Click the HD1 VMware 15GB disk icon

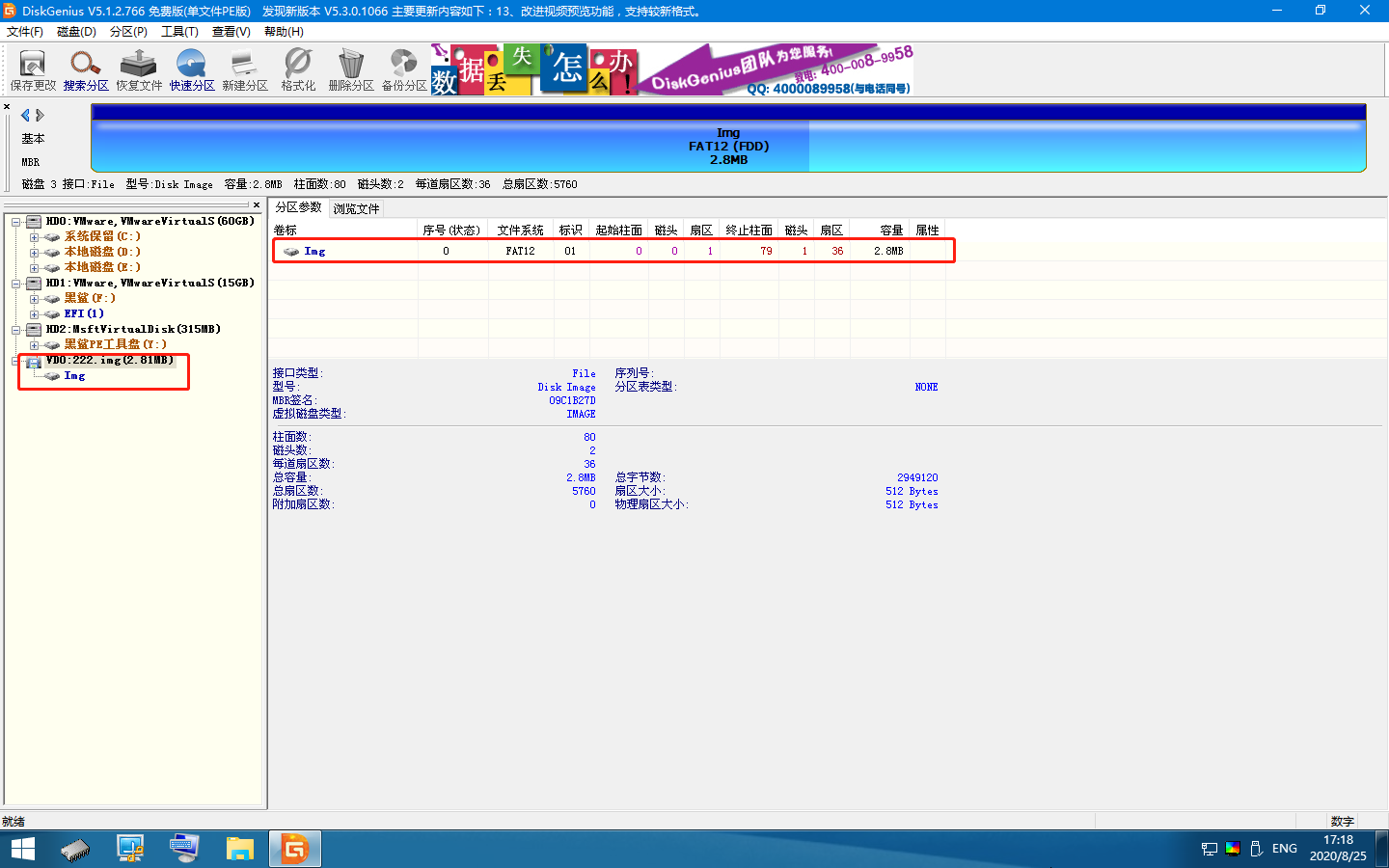34,283
